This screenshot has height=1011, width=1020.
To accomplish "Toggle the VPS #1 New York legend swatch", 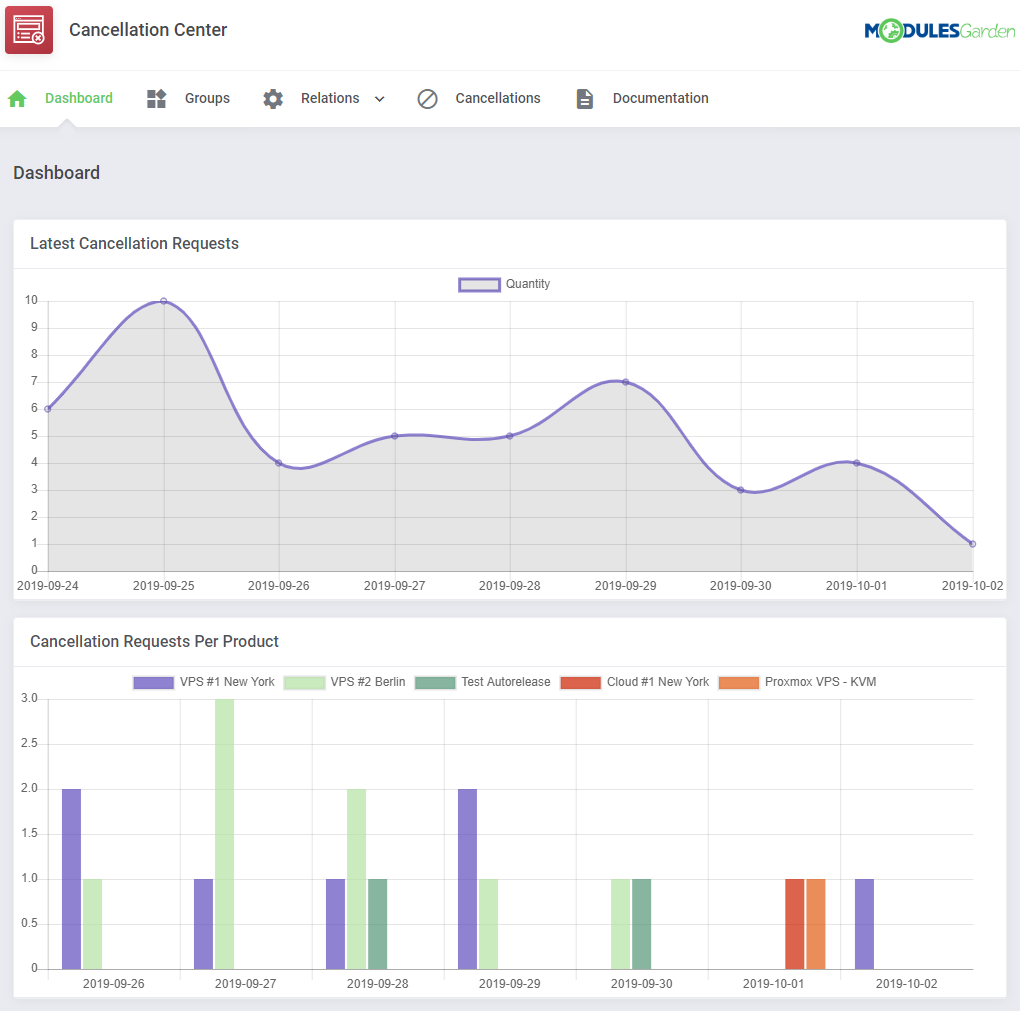I will (x=154, y=682).
